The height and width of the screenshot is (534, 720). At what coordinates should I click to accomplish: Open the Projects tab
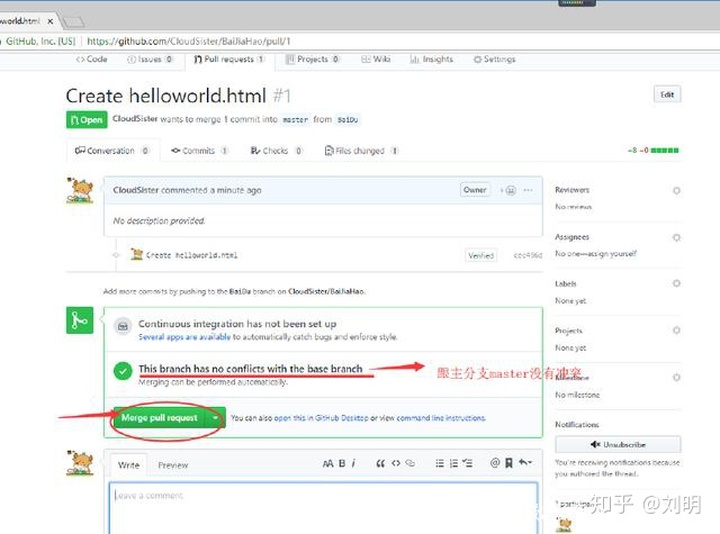[x=313, y=59]
